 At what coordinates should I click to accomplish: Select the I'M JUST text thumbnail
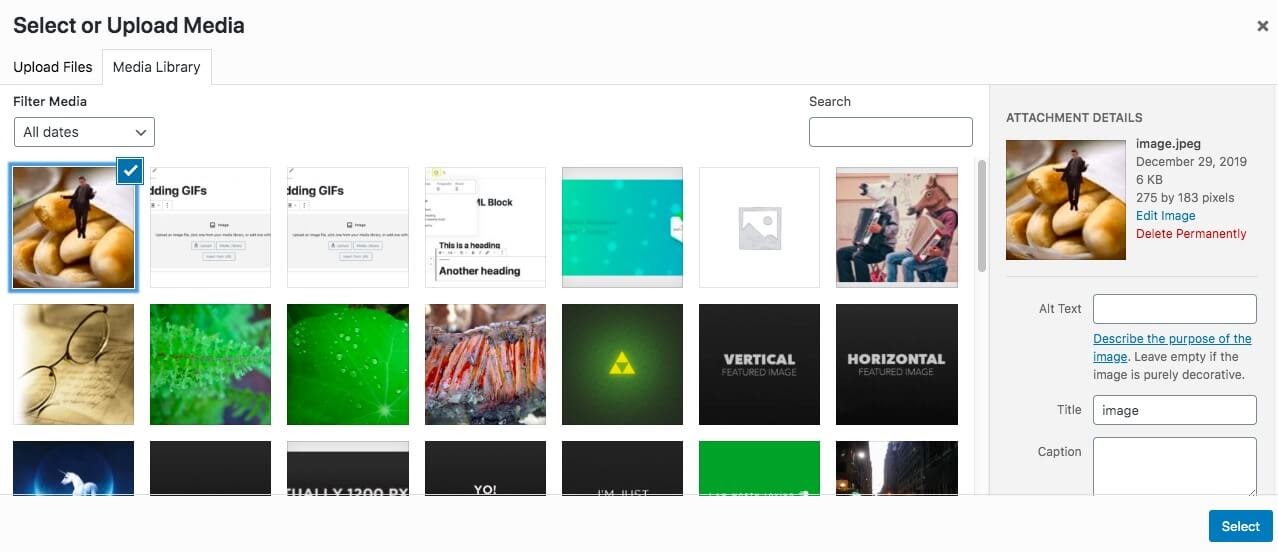point(622,468)
